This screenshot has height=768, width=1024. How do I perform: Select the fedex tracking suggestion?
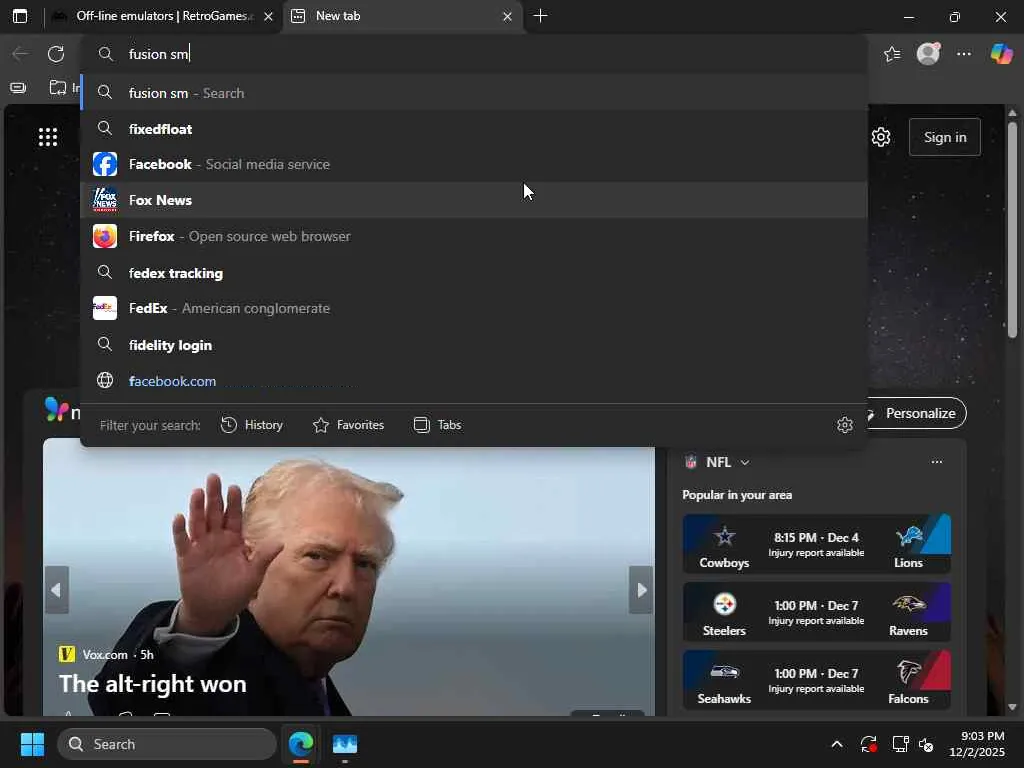473,272
